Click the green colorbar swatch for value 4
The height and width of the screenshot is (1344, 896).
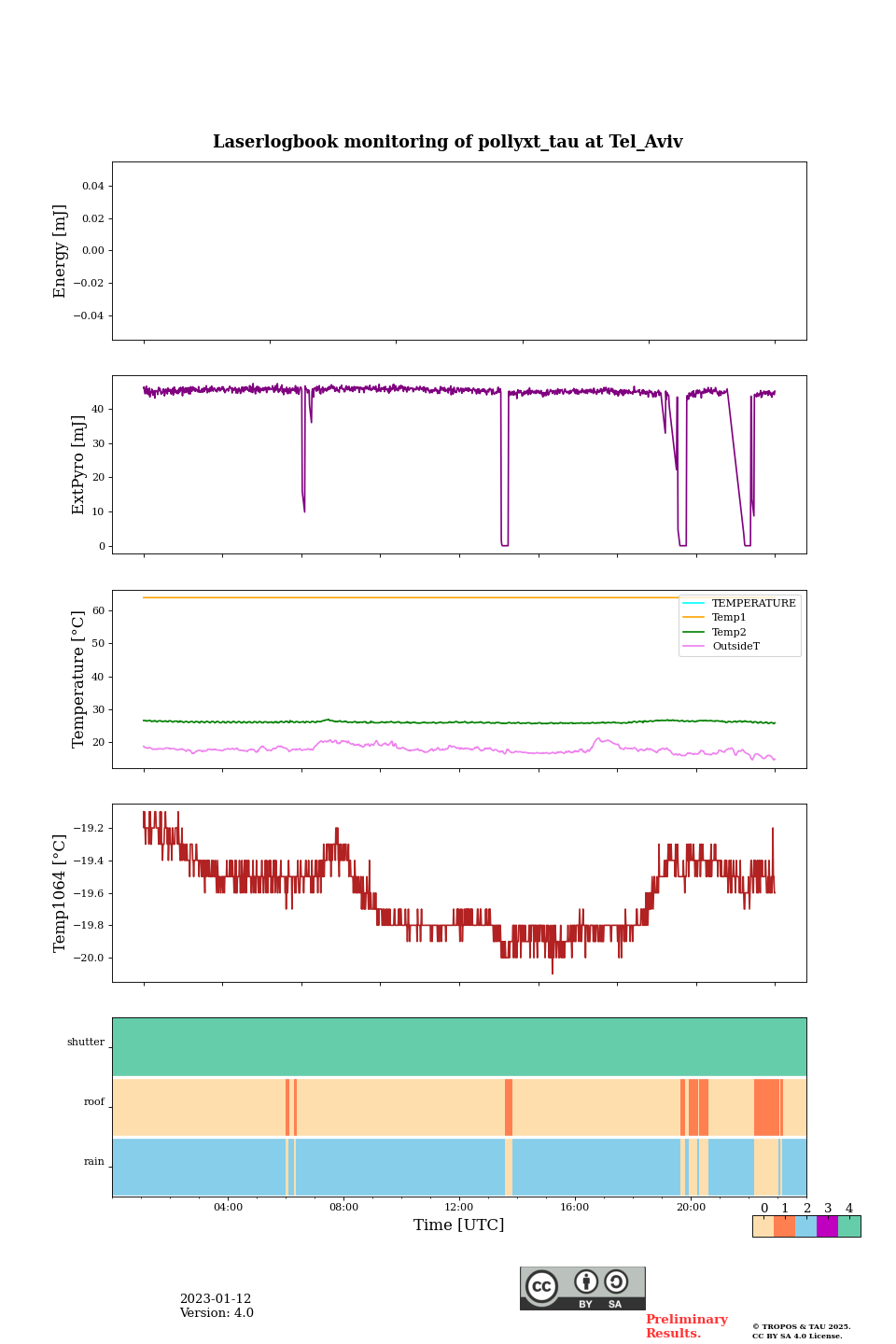849,1226
